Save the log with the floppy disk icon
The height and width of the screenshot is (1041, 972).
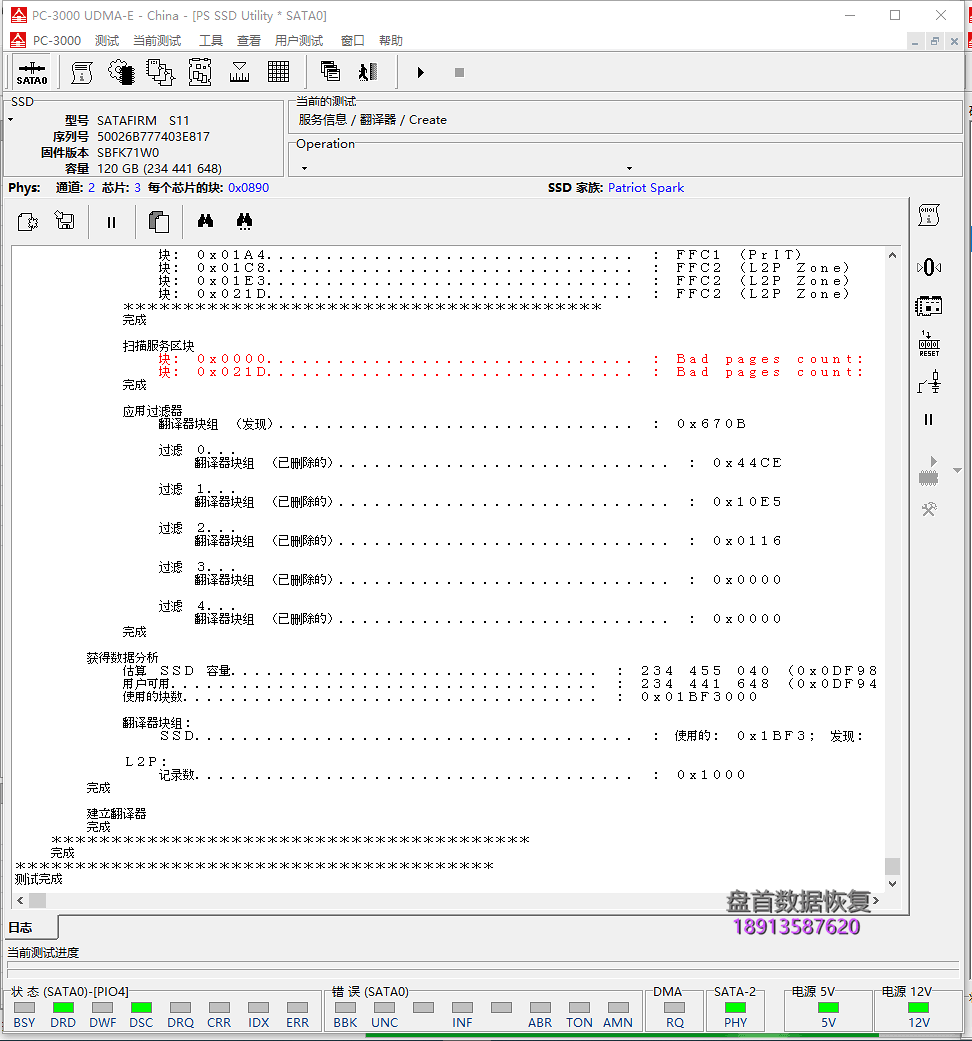(64, 220)
